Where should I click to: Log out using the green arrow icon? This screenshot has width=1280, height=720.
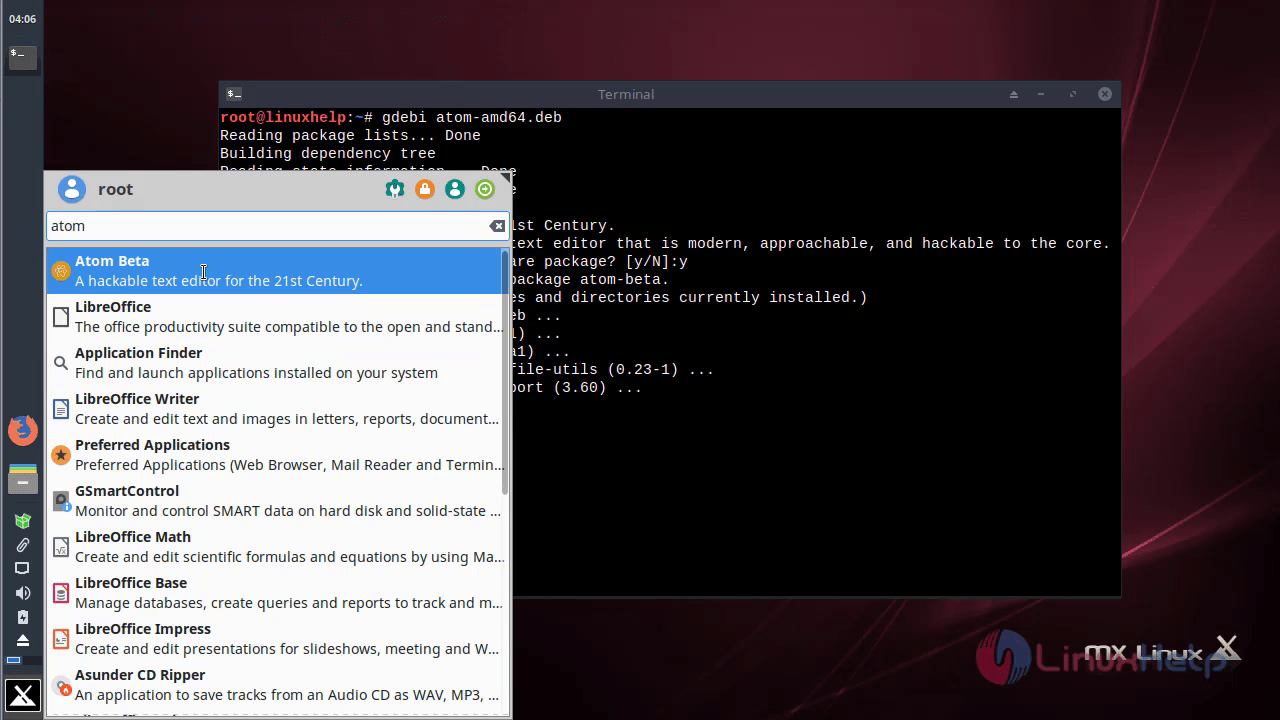tap(485, 189)
